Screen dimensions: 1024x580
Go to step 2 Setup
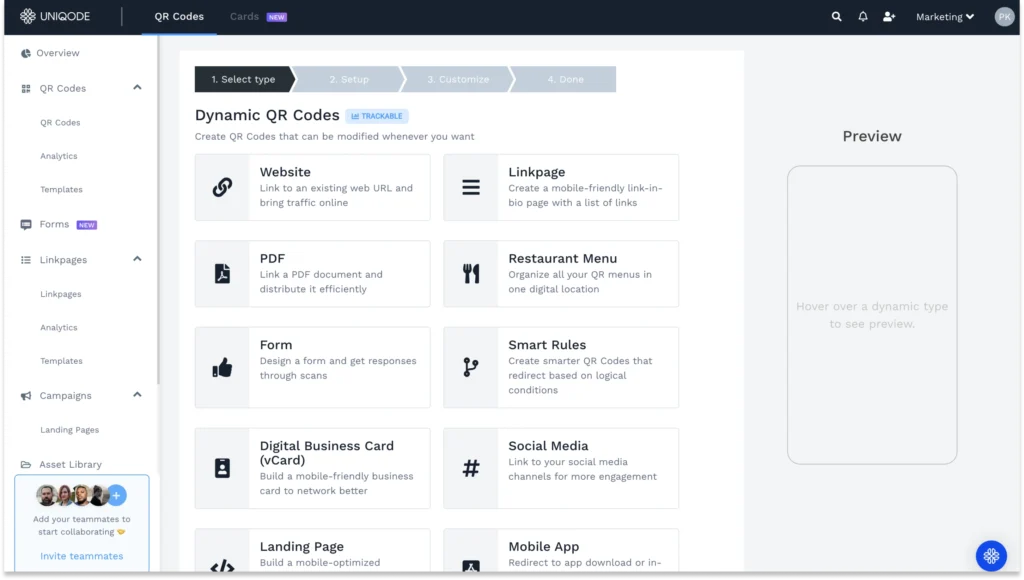click(349, 79)
